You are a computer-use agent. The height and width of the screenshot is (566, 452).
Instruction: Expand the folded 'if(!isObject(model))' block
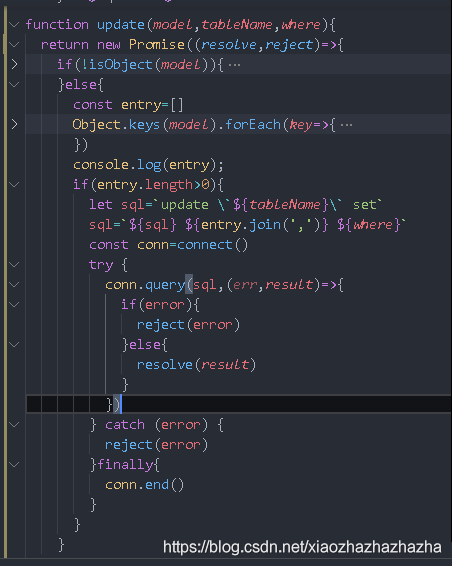coord(14,65)
